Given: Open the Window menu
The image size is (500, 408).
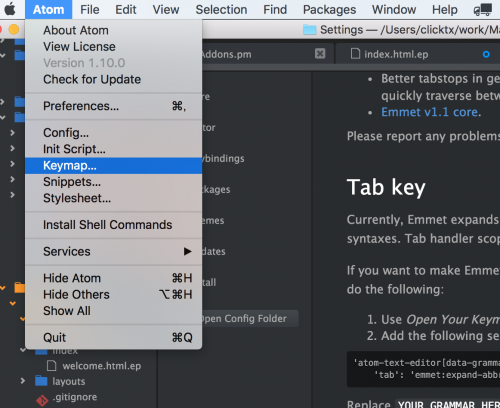Looking at the screenshot, I should (394, 10).
